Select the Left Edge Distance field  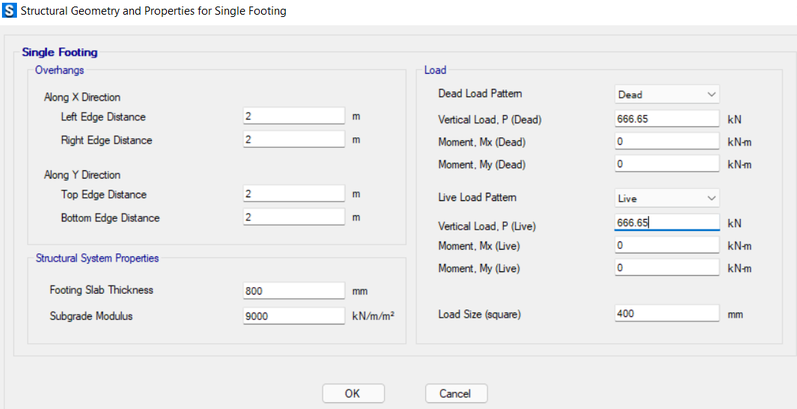pos(294,116)
